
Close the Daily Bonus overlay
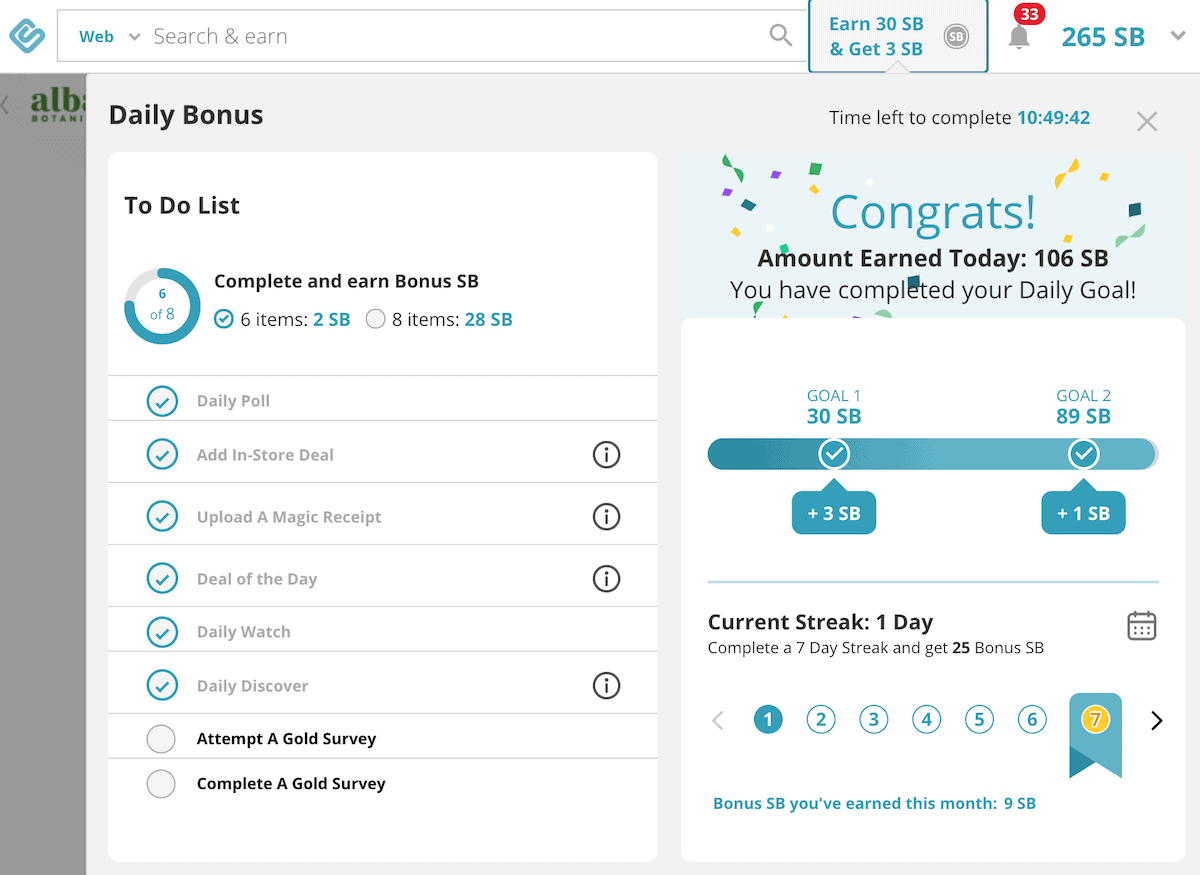[1147, 121]
